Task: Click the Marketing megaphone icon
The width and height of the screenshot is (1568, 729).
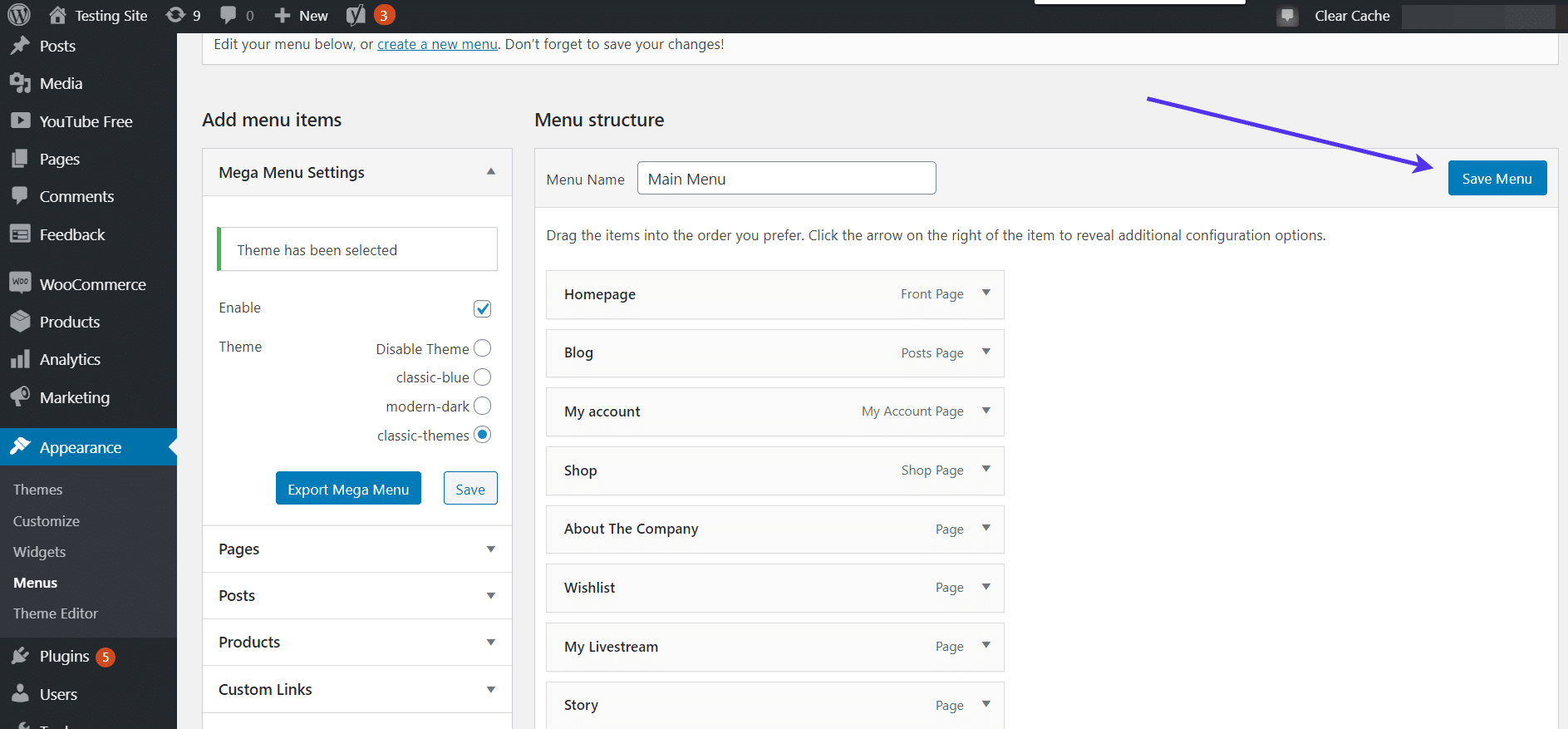Action: pyautogui.click(x=20, y=397)
